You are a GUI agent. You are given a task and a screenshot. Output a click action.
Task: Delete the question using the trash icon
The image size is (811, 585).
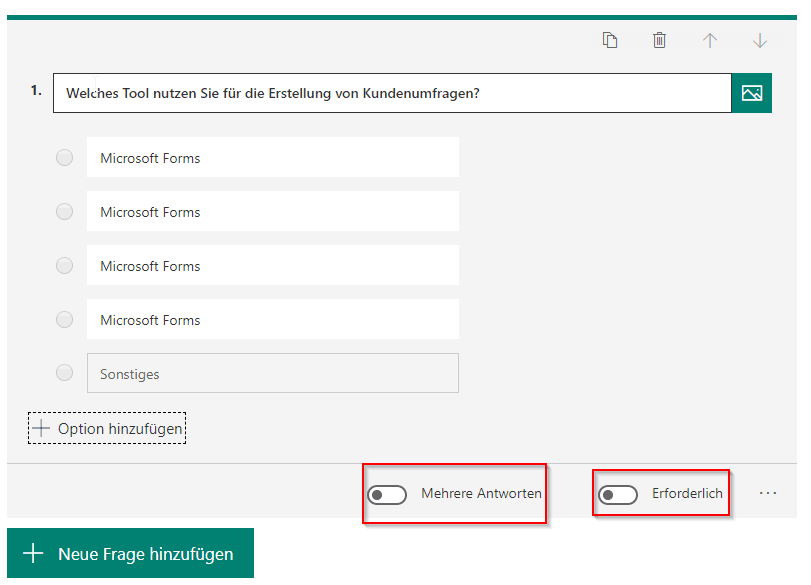pyautogui.click(x=659, y=40)
